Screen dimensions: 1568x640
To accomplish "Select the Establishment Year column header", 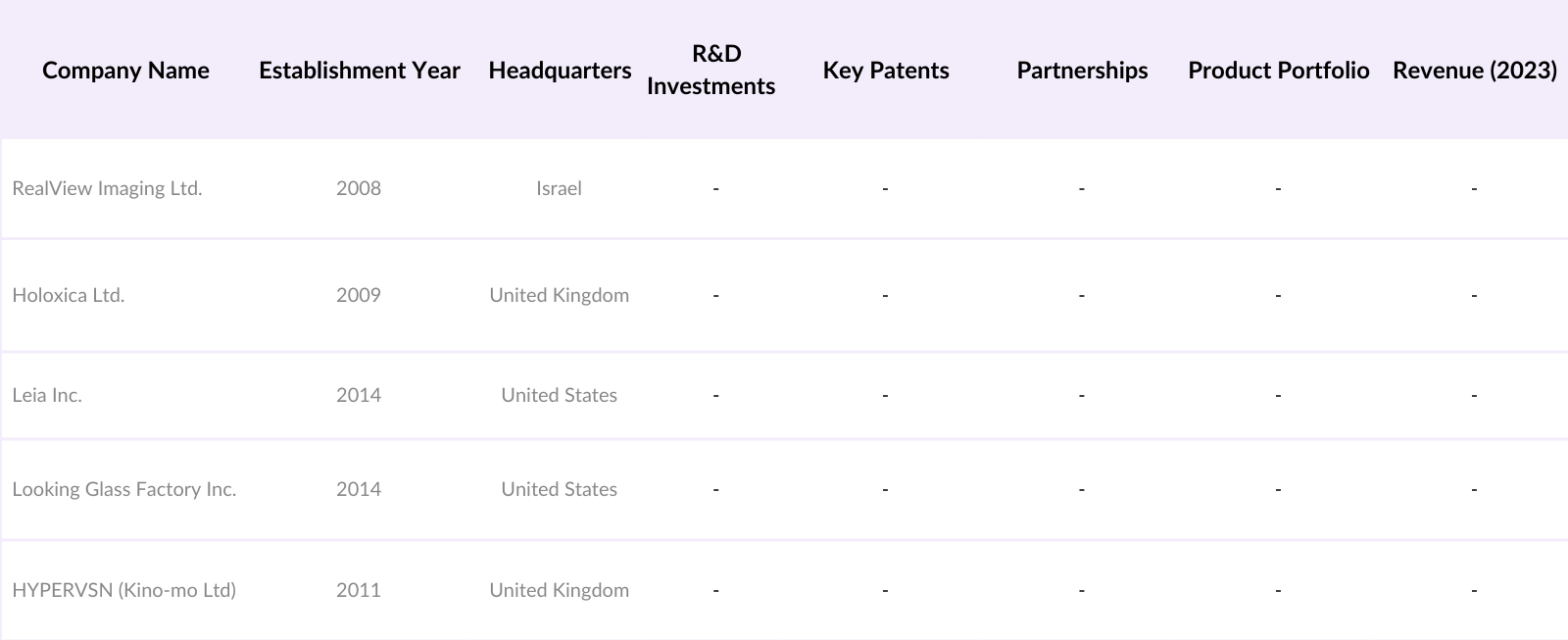I will pos(359,71).
